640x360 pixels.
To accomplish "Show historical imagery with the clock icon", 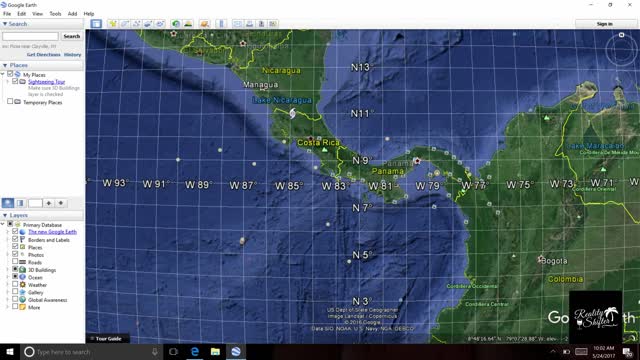I will [176, 24].
